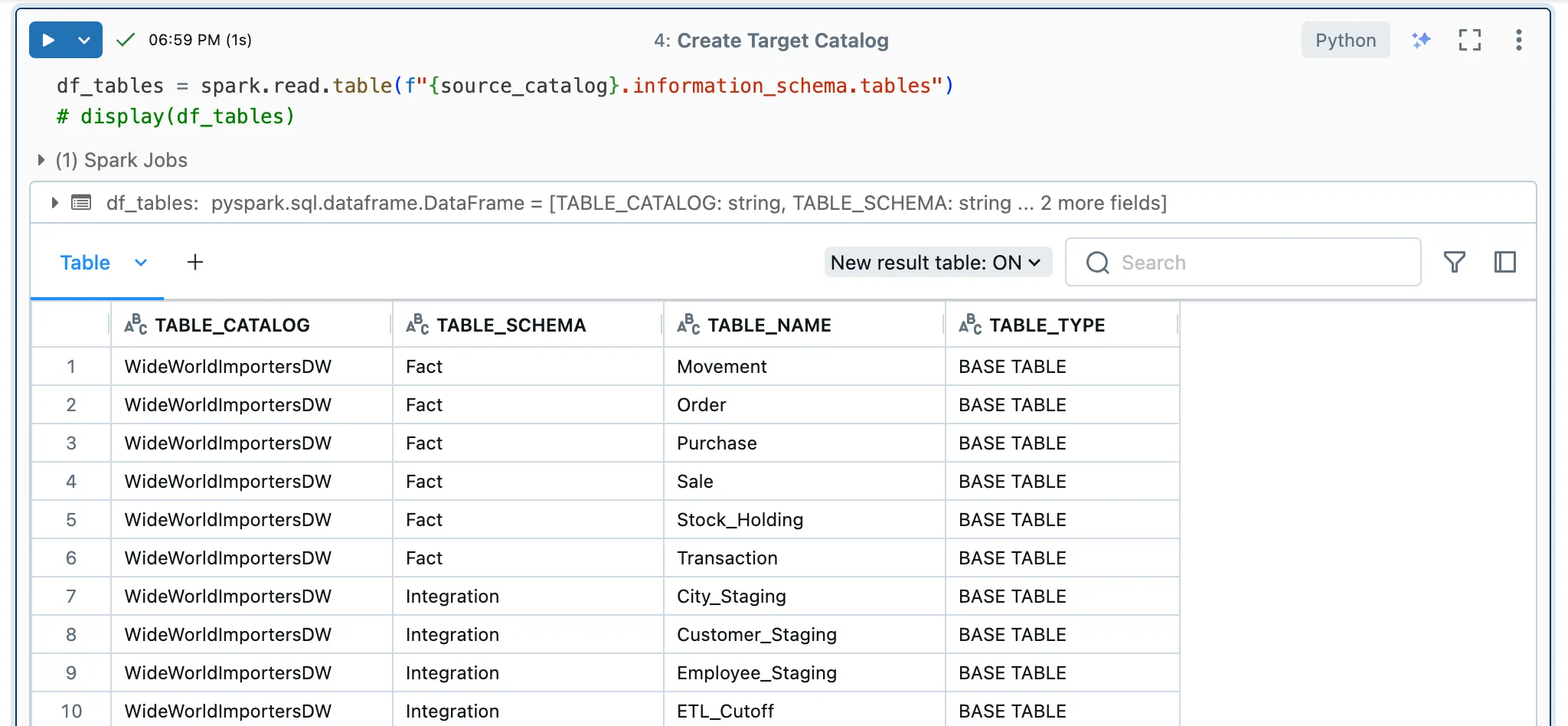Run the cell with play button
This screenshot has width=1568, height=726.
tap(48, 40)
